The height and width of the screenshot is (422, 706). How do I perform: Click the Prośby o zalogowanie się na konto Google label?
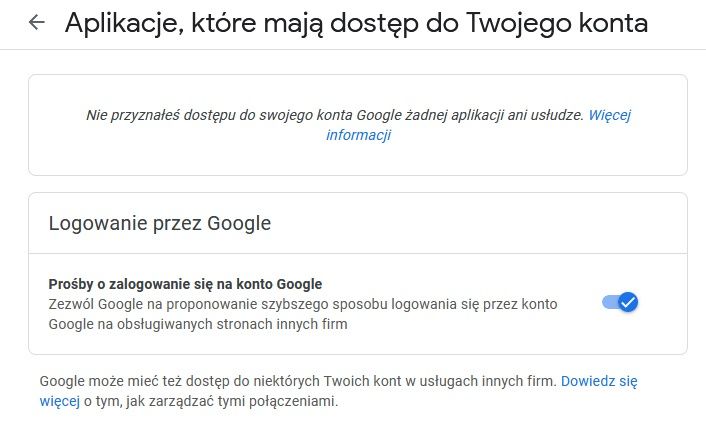(x=185, y=284)
